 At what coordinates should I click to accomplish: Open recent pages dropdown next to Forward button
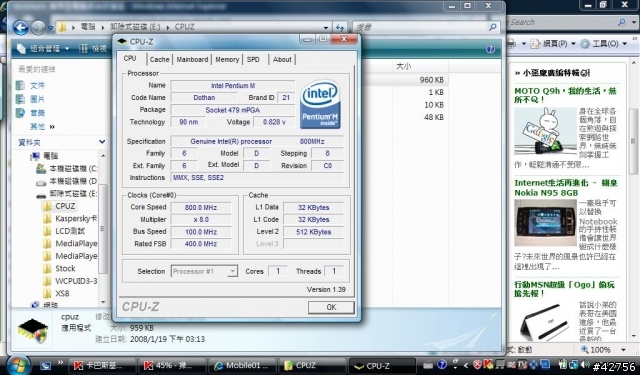pyautogui.click(x=51, y=28)
